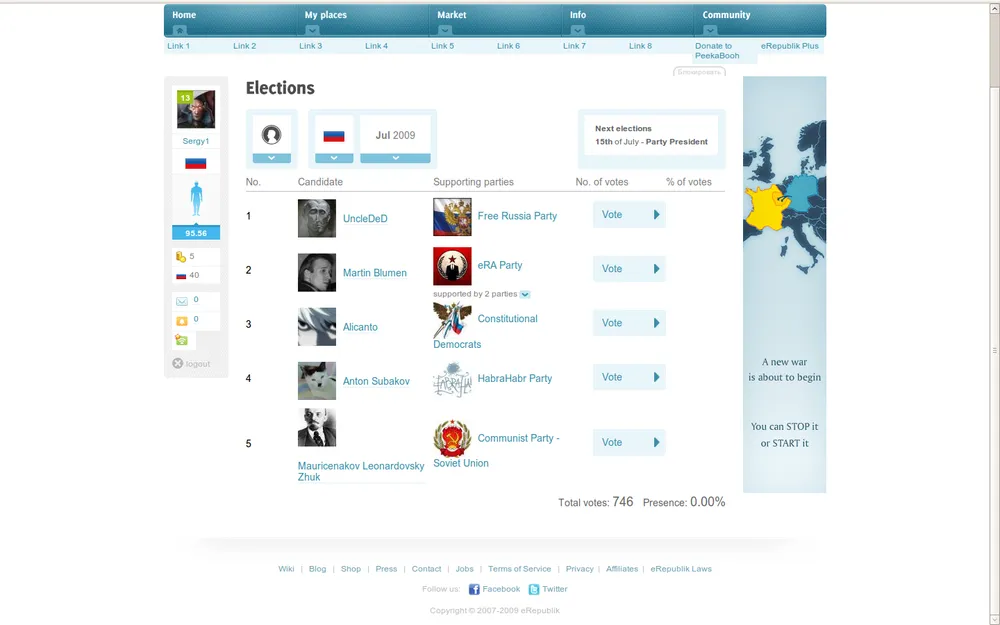1000x625 pixels.
Task: Open the election type selector arrow
Action: coord(272,158)
